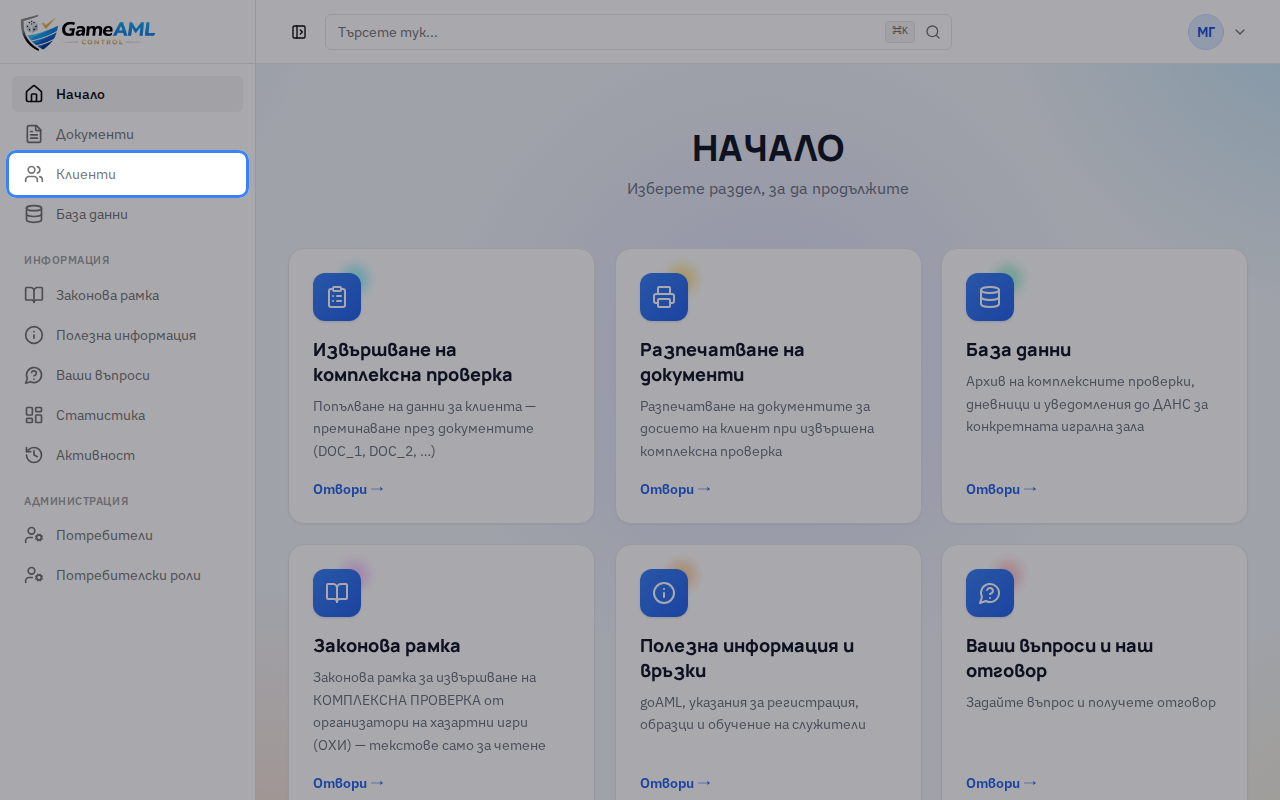Viewport: 1280px width, 800px height.
Task: Open Статистика in the sidebar
Action: (128, 415)
